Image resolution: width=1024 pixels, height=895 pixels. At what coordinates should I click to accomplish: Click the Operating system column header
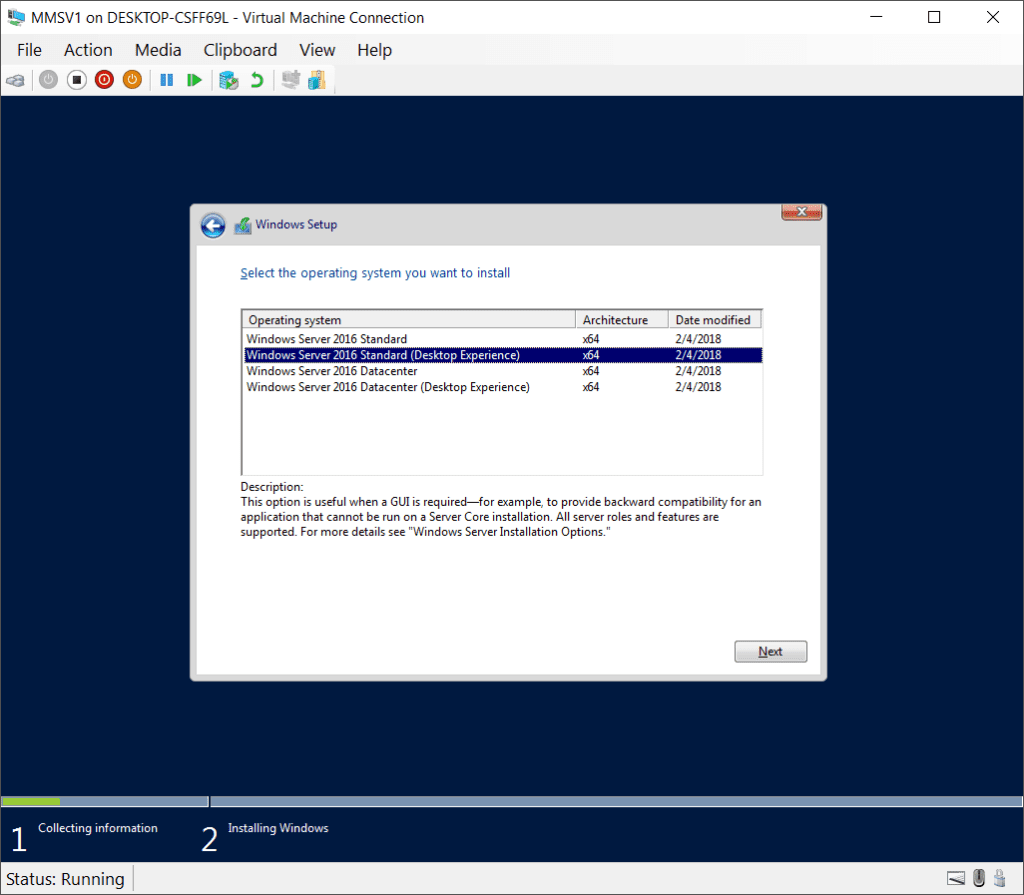[x=409, y=319]
